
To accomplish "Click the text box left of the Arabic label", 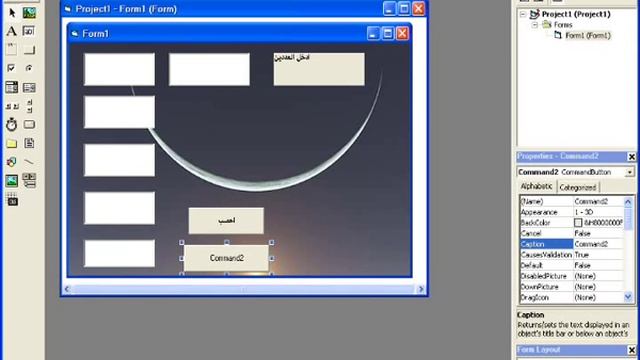I will [209, 69].
